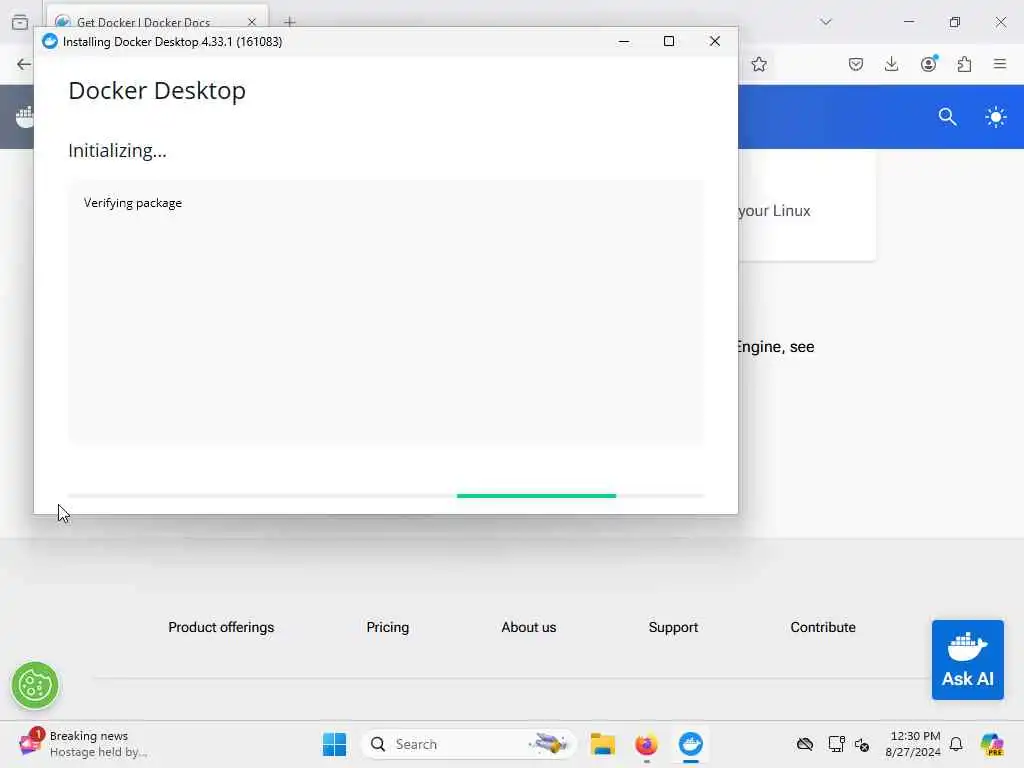The height and width of the screenshot is (768, 1024).
Task: Click the muted volume tray icon
Action: coord(861,744)
